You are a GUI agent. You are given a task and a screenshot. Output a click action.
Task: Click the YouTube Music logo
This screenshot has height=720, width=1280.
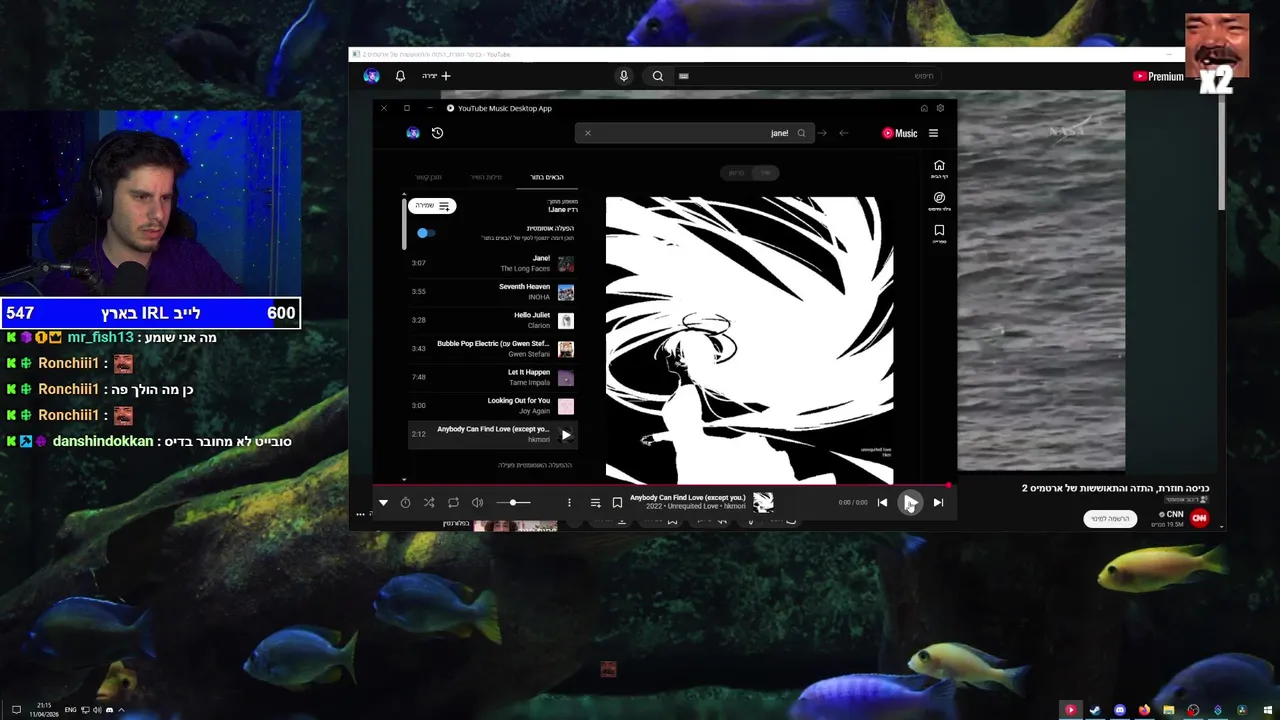900,133
